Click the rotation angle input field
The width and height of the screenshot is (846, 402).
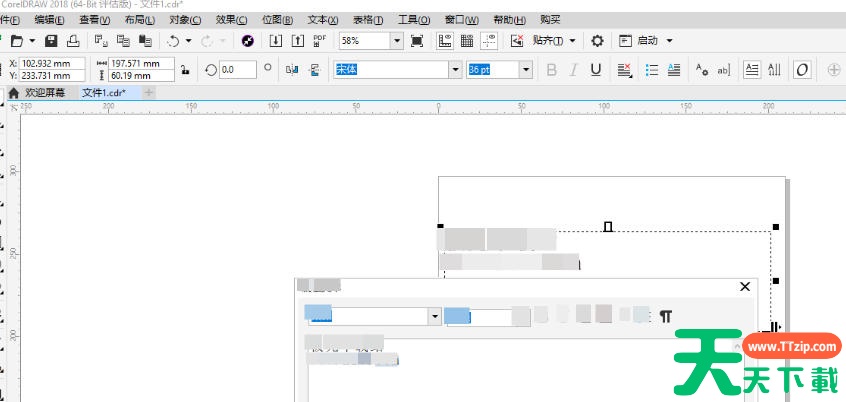[x=238, y=69]
